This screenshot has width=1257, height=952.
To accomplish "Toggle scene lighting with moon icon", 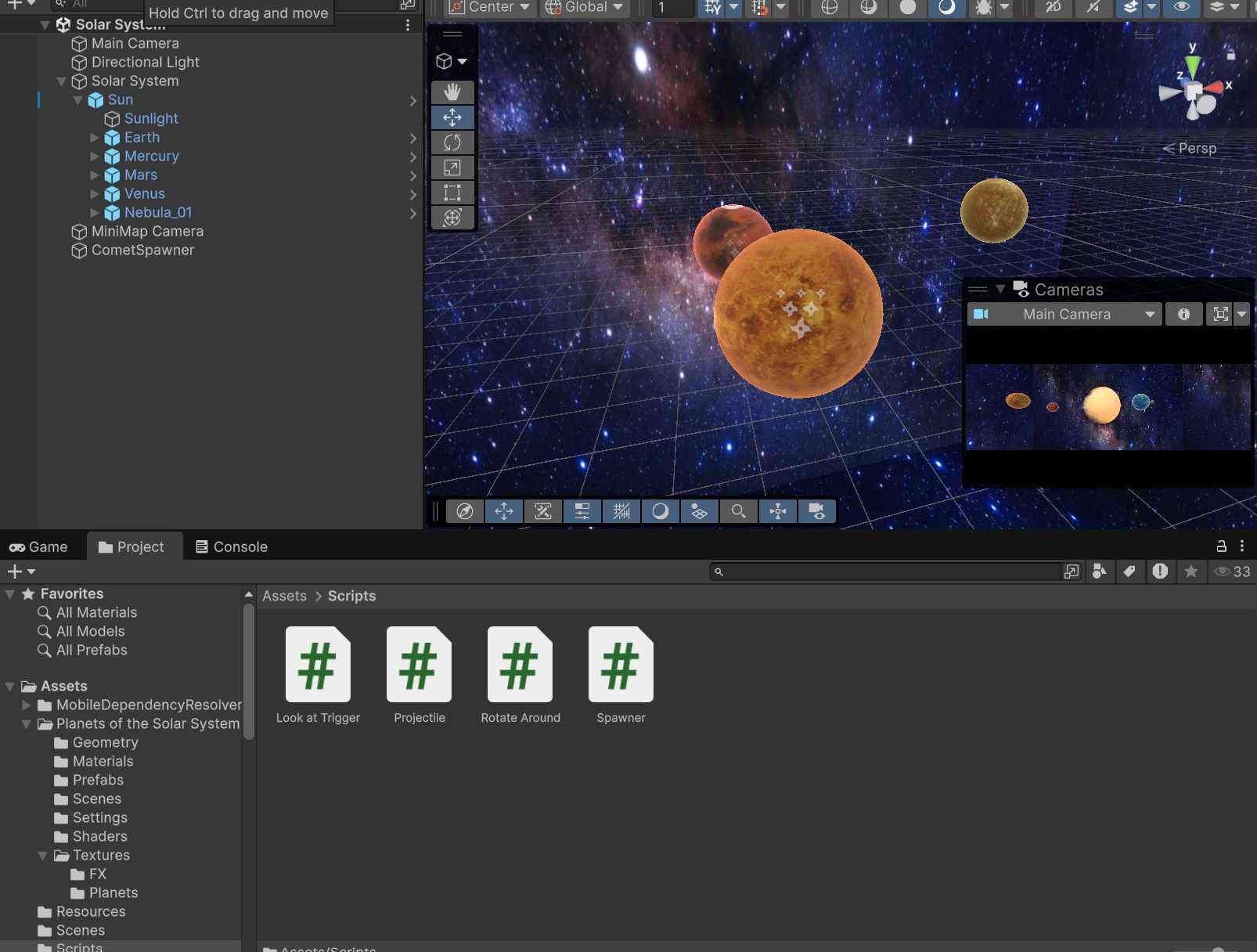I will click(946, 8).
